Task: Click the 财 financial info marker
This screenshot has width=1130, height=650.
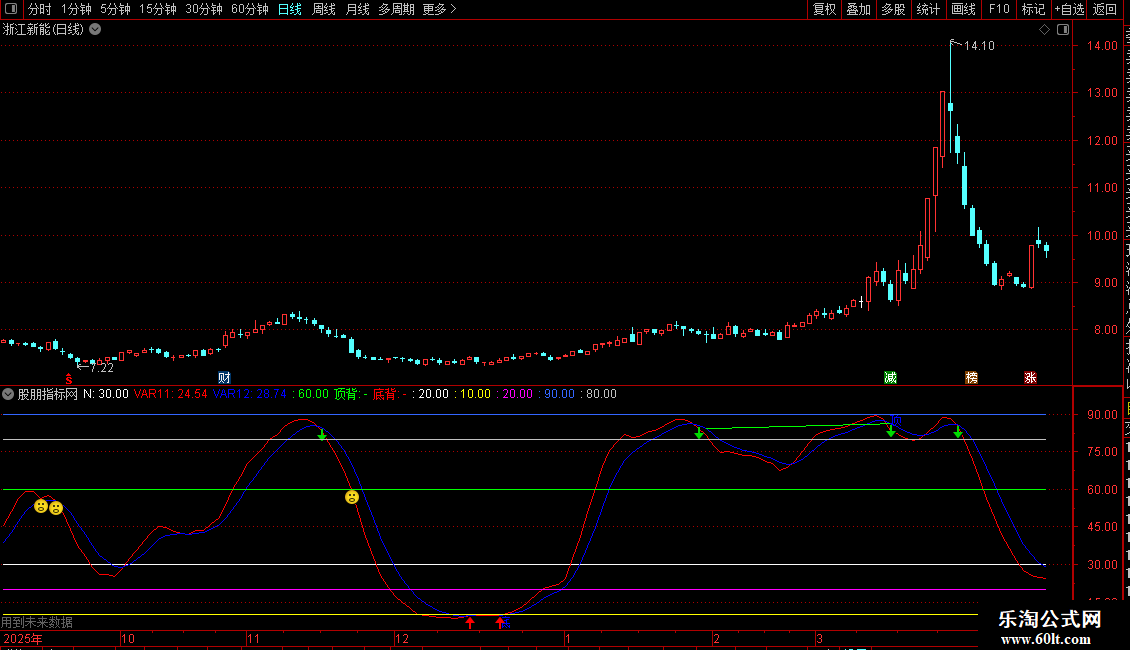Action: pyautogui.click(x=224, y=378)
